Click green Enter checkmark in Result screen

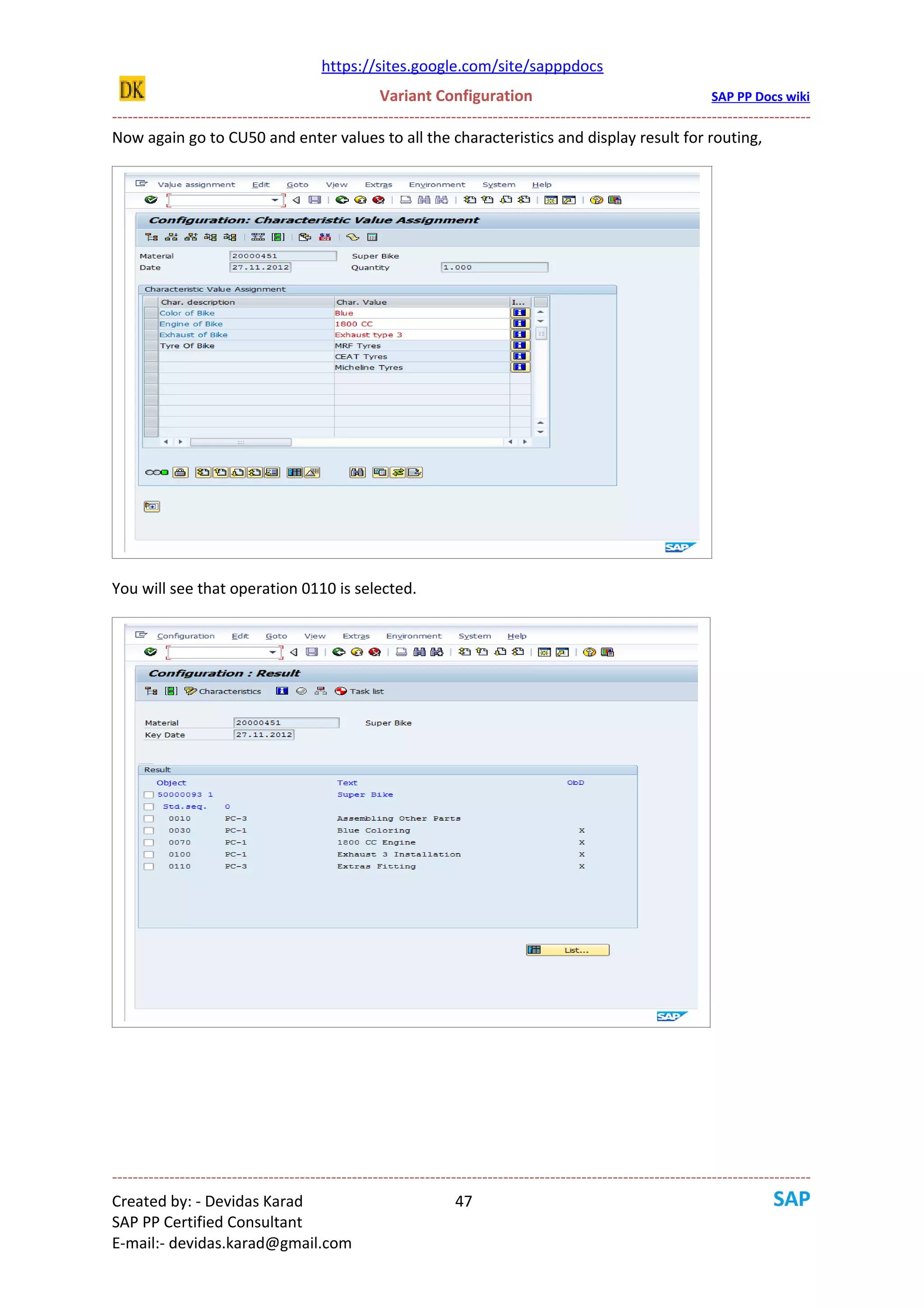(151, 652)
